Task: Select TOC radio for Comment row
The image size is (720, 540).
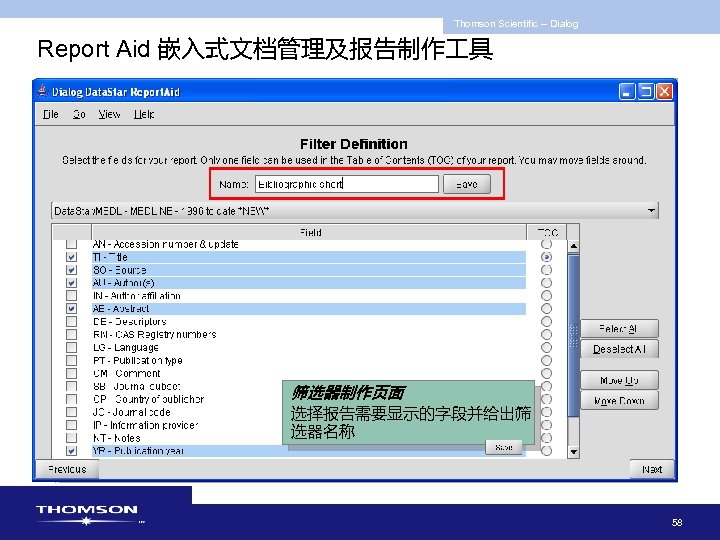Action: 546,373
